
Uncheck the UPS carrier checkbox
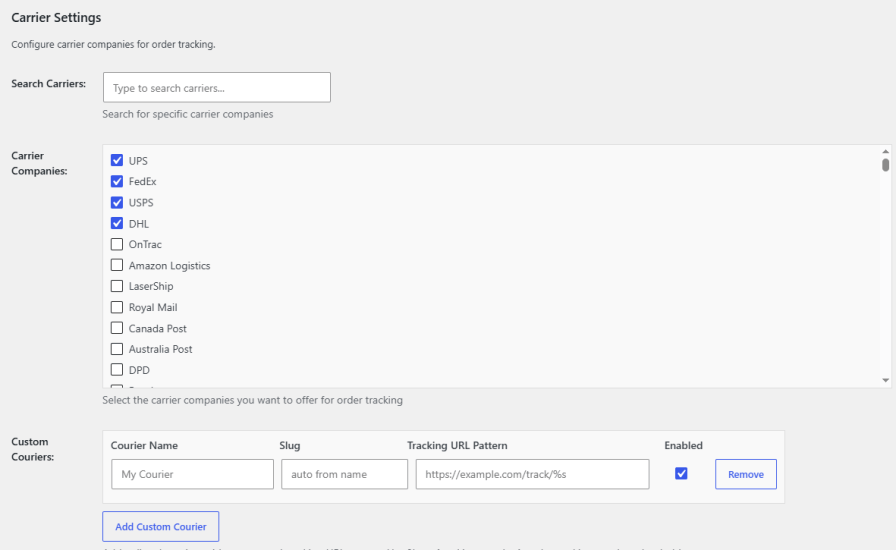coord(117,160)
